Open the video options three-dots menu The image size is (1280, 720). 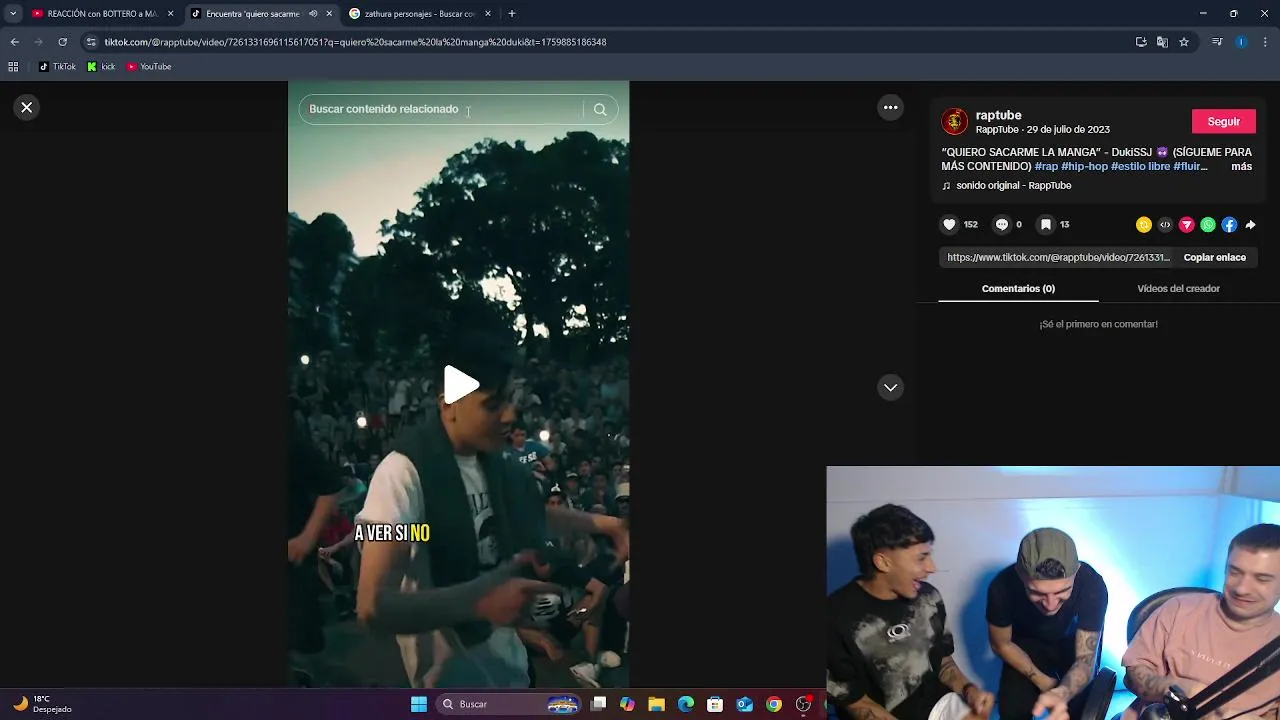(890, 107)
